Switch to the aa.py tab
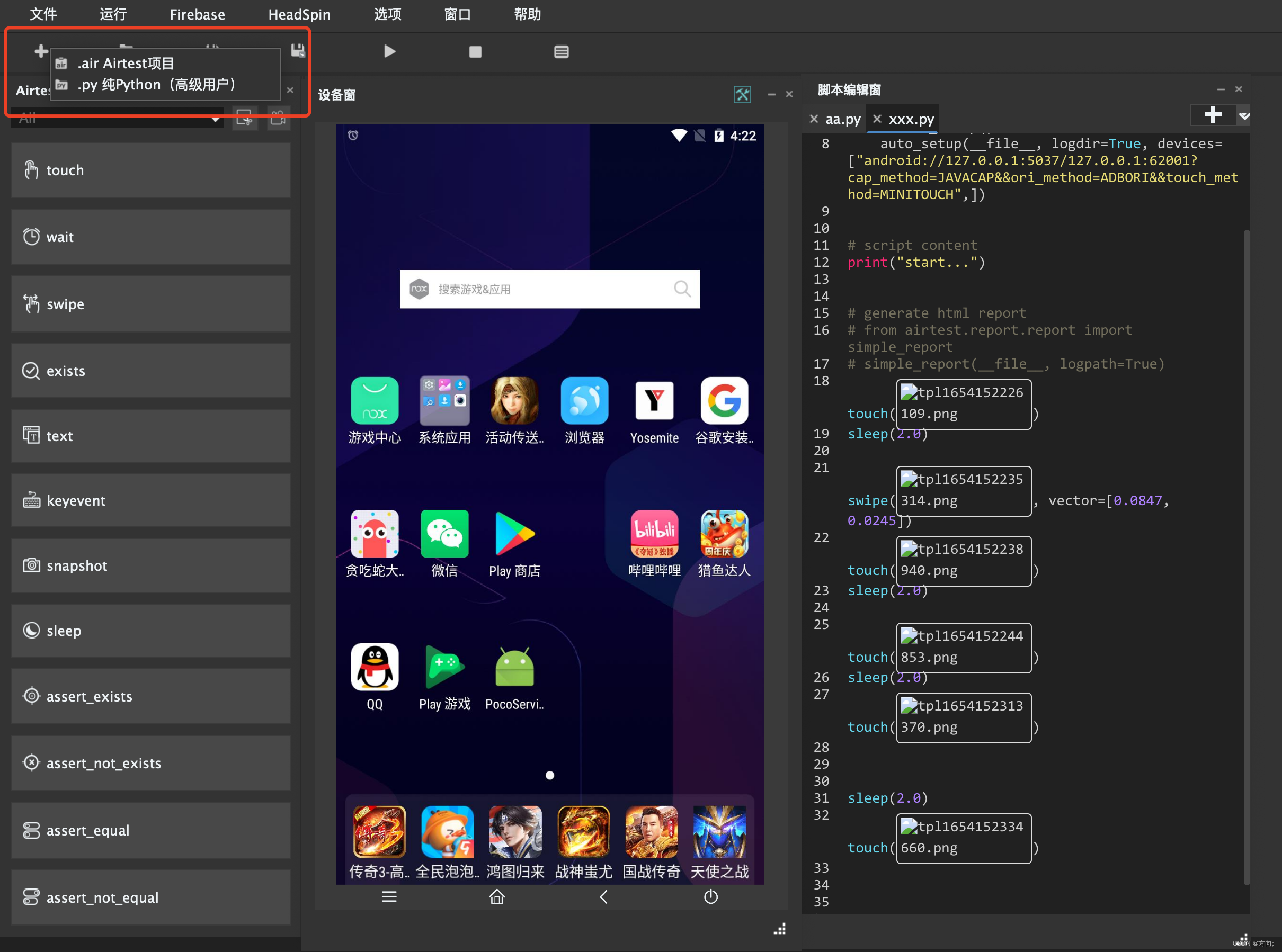1282x952 pixels. click(842, 119)
